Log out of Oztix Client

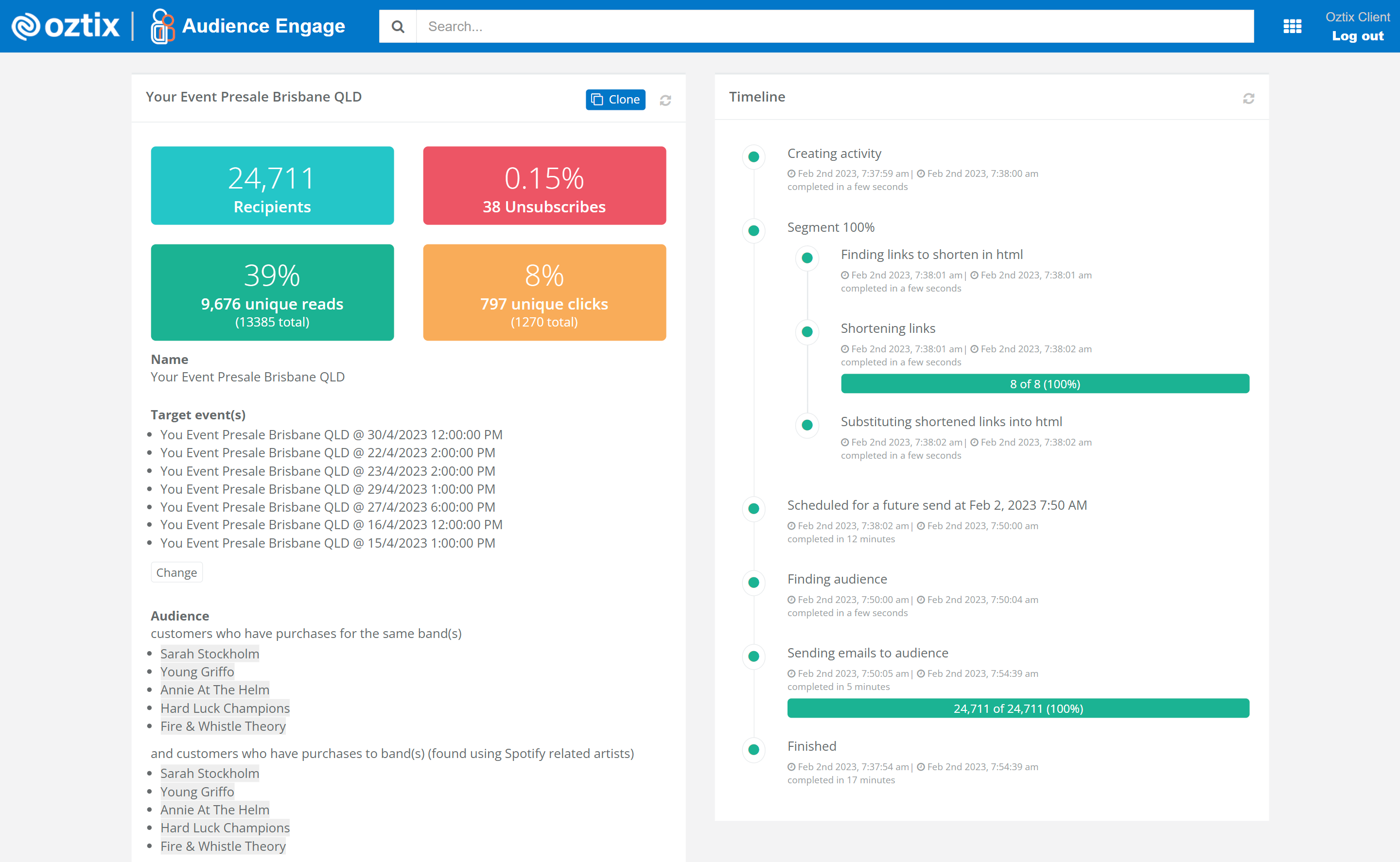coord(1357,36)
